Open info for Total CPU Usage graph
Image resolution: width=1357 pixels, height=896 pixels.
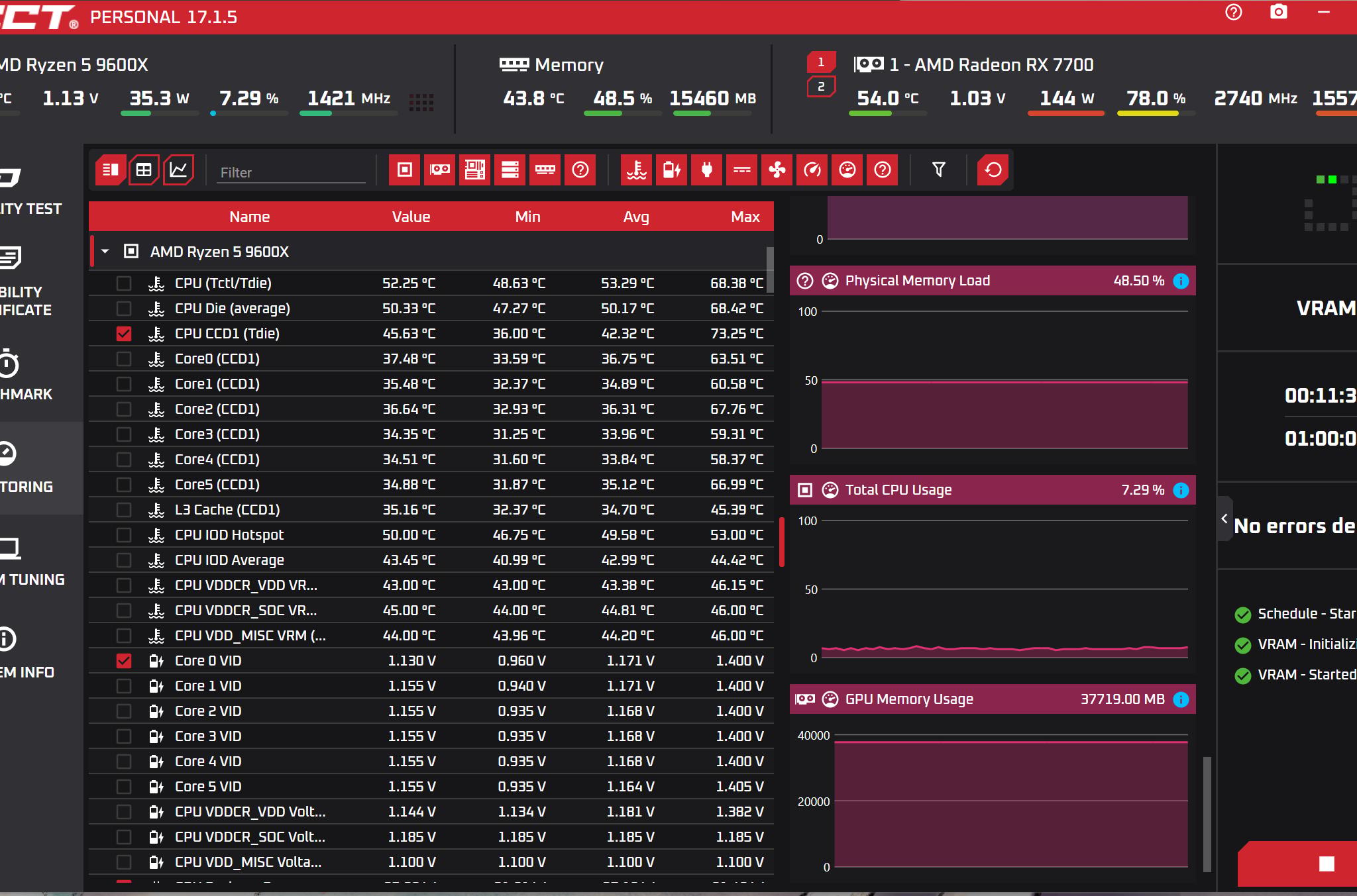pos(1181,490)
